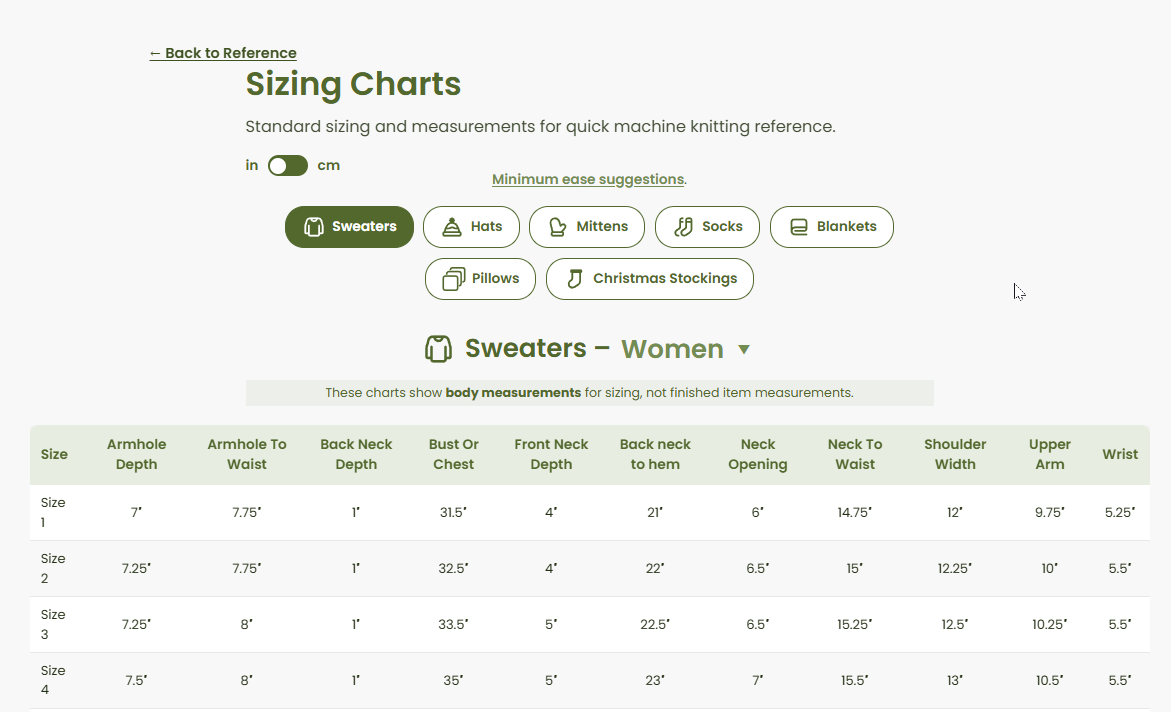Select the 'Size 4' row label
Viewport: 1171px width, 712px height.
pos(52,681)
